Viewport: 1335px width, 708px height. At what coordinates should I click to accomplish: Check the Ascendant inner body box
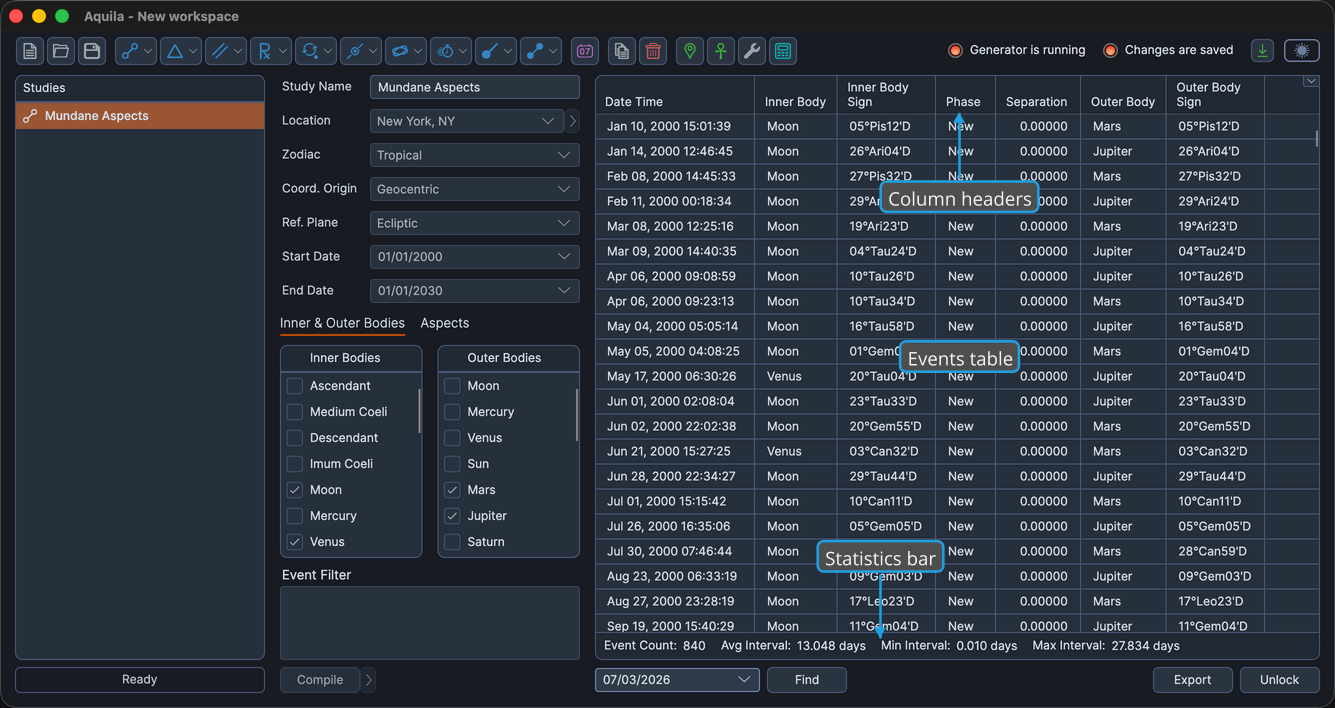[295, 386]
